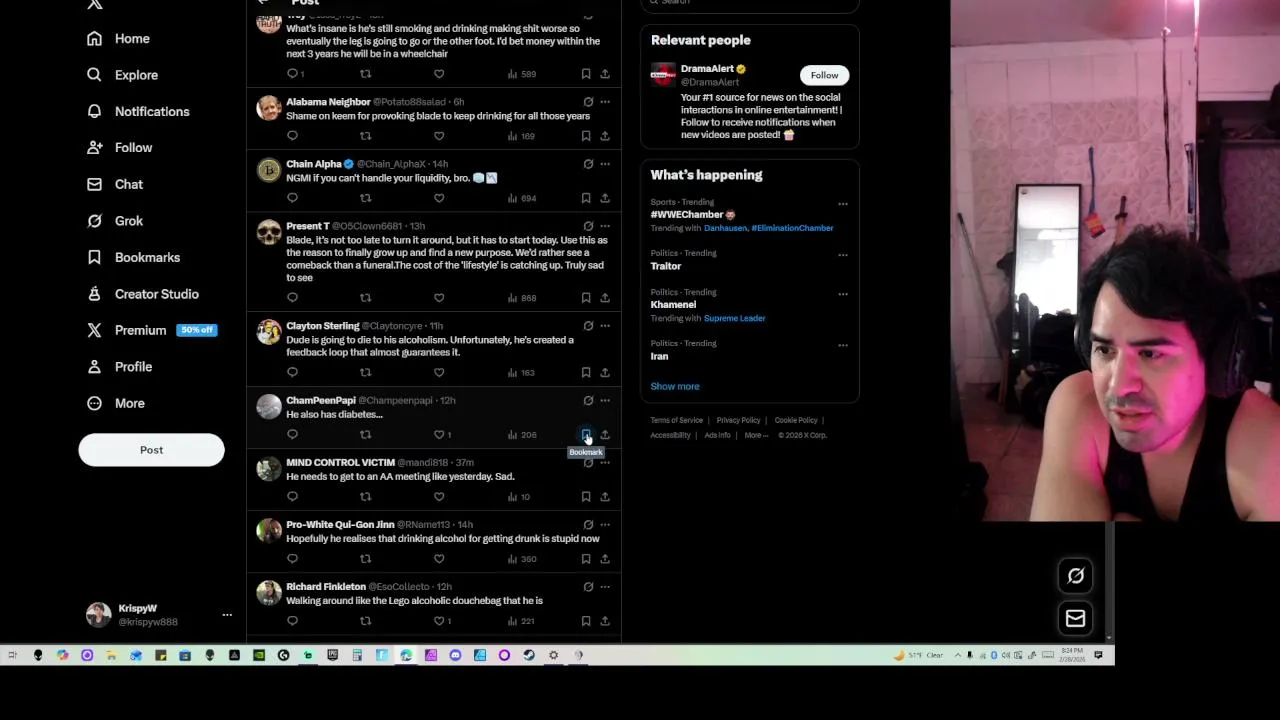
Task: Open more menu on Present T's reply
Action: click(605, 226)
